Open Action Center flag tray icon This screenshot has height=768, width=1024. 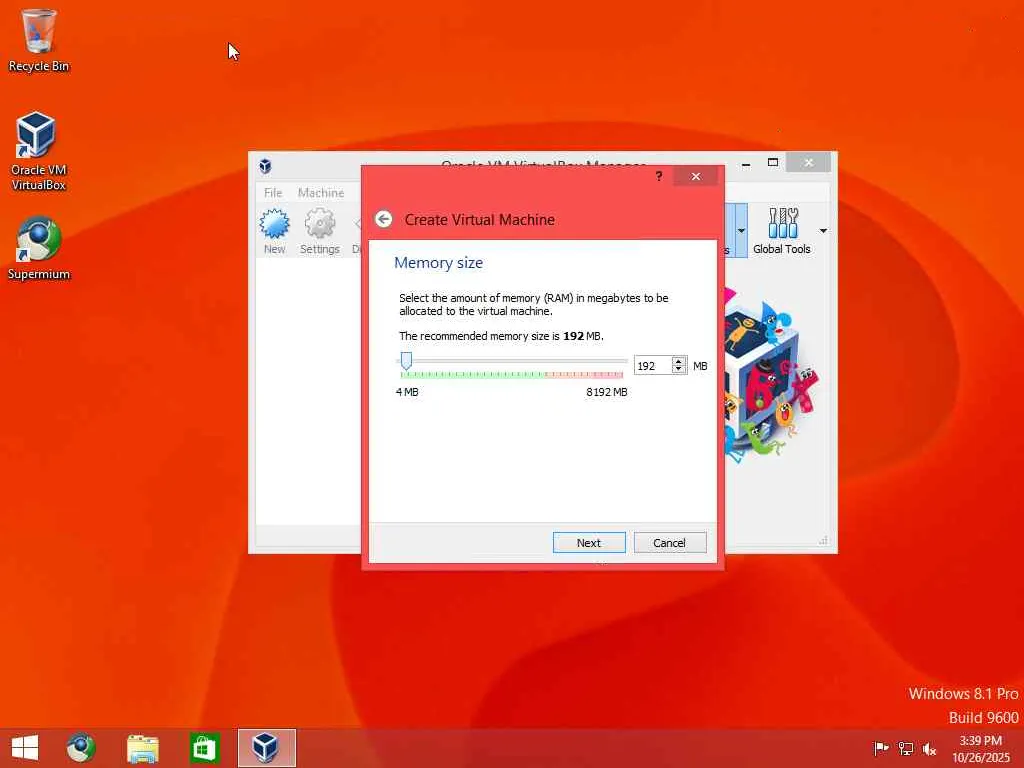pyautogui.click(x=881, y=748)
